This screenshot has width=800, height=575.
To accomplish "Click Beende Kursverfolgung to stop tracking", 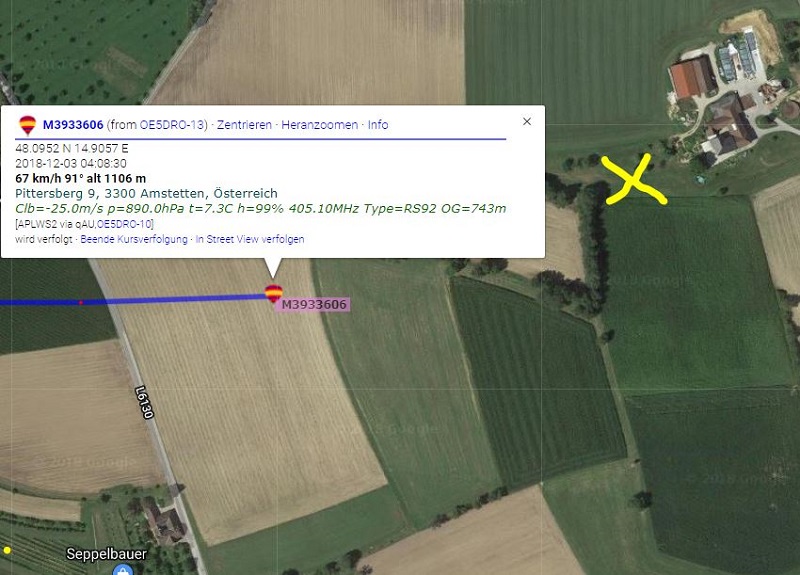I will pos(134,239).
